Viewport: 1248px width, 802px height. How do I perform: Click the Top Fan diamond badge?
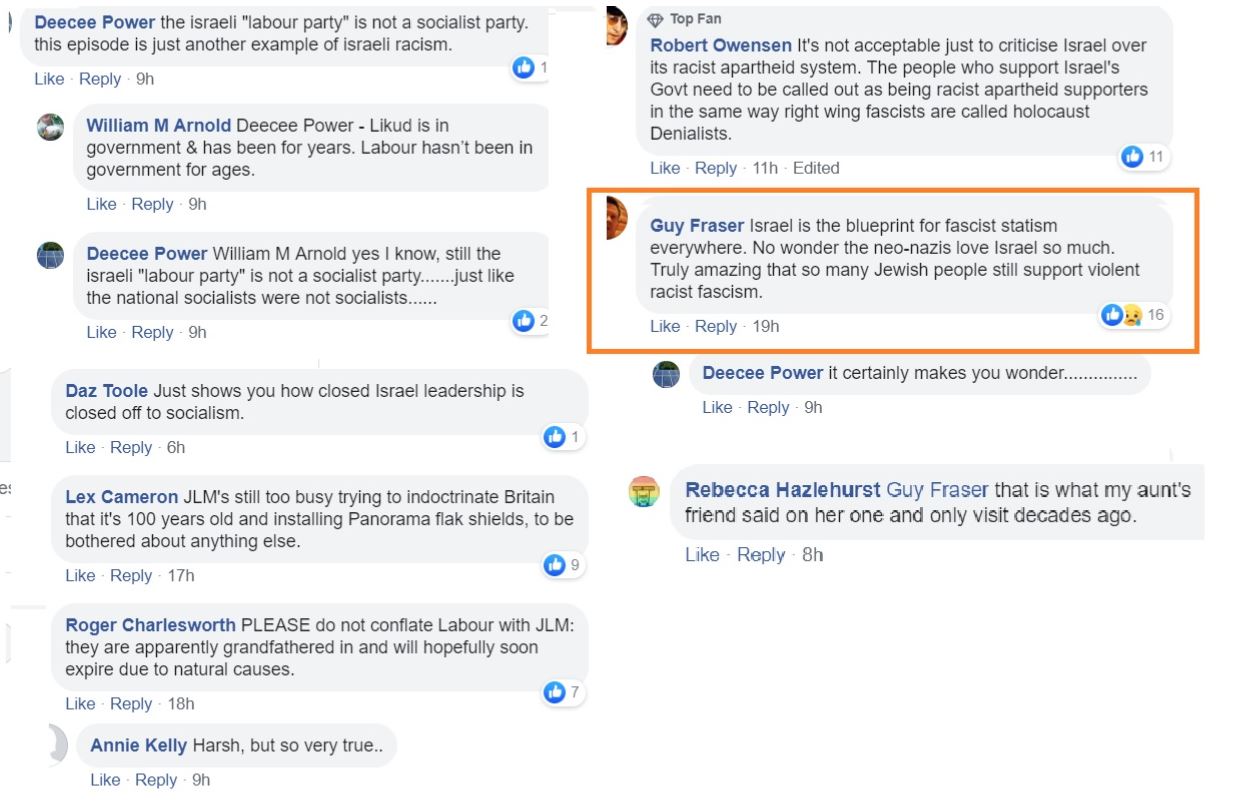[x=656, y=20]
